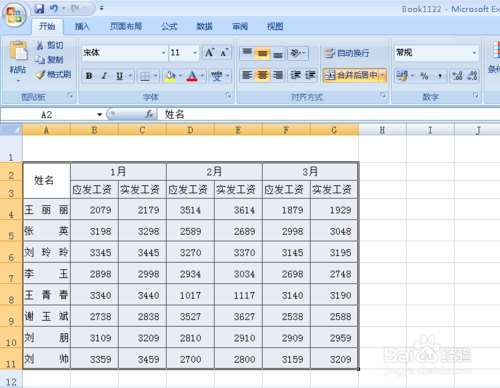Toggle center horizontal alignment
The height and width of the screenshot is (388, 500).
(x=262, y=75)
